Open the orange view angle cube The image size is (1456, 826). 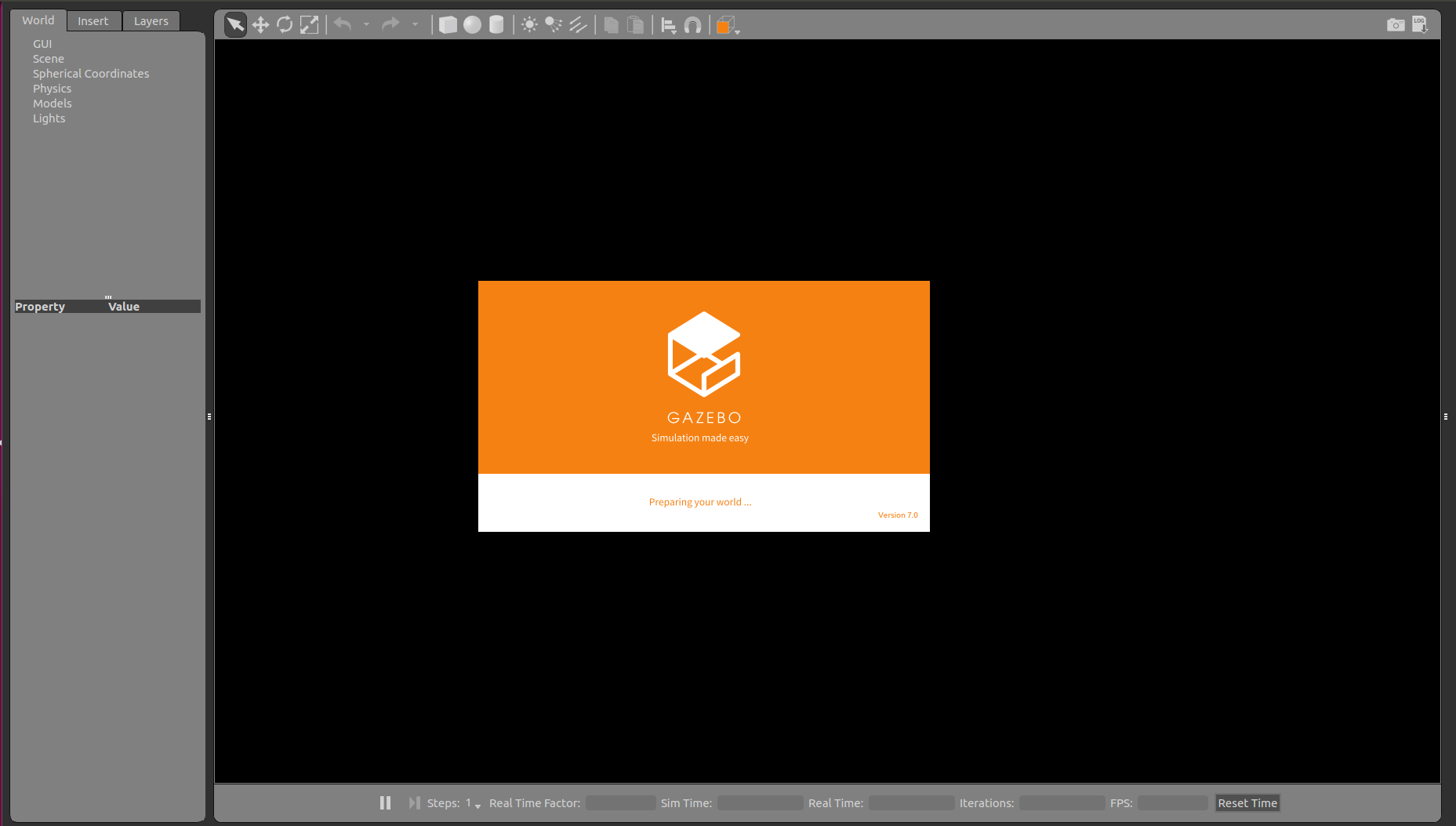(x=727, y=26)
